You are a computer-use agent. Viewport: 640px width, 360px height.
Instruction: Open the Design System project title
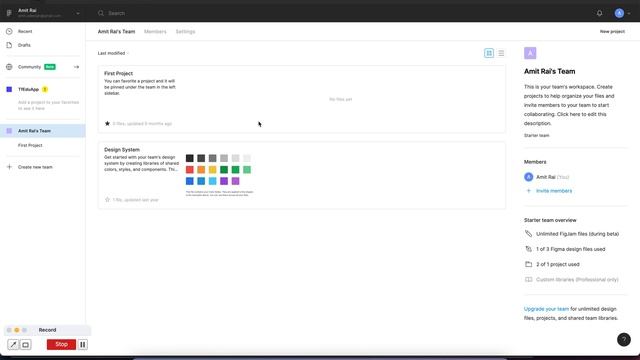coord(122,150)
